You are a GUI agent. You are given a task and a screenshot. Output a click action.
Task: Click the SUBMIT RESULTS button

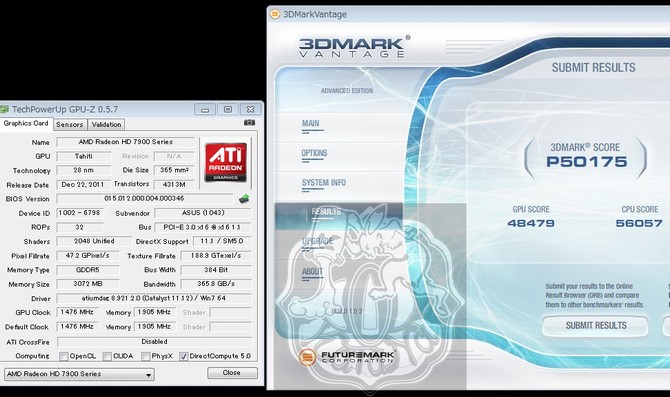pyautogui.click(x=595, y=326)
